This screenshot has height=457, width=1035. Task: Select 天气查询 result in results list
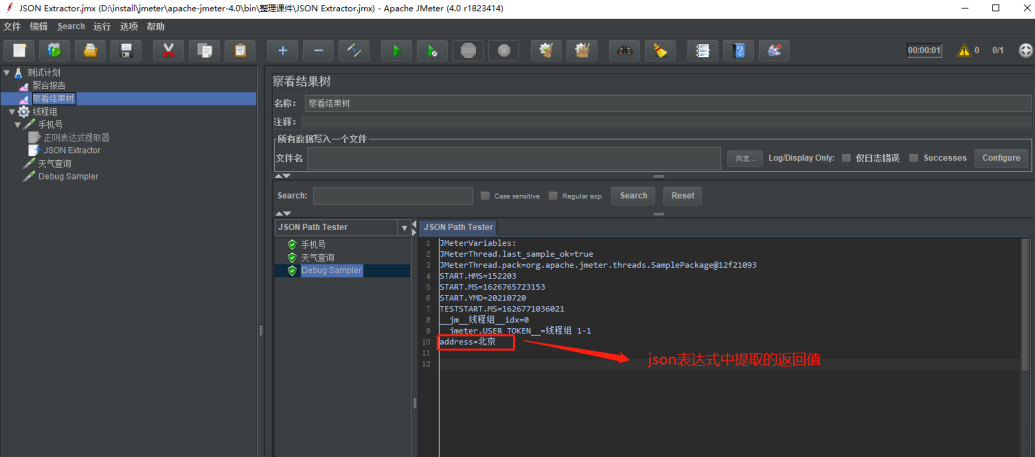click(317, 258)
